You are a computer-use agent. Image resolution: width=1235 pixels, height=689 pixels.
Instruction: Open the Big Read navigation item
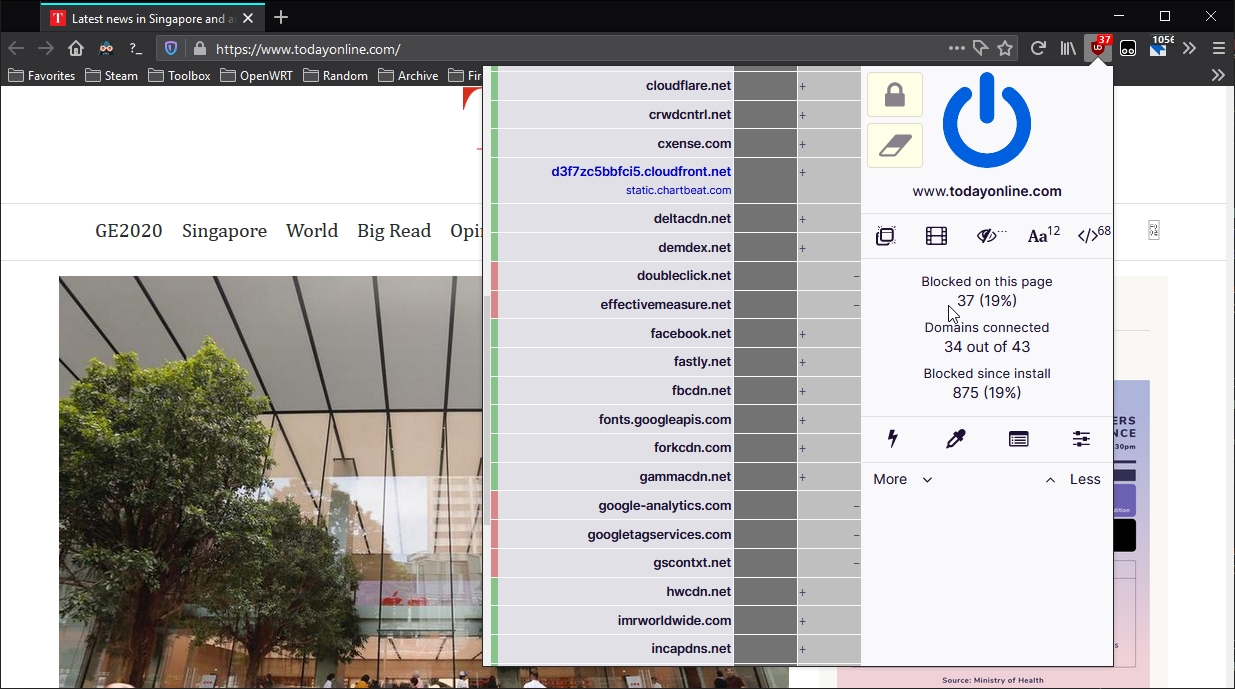coord(394,231)
